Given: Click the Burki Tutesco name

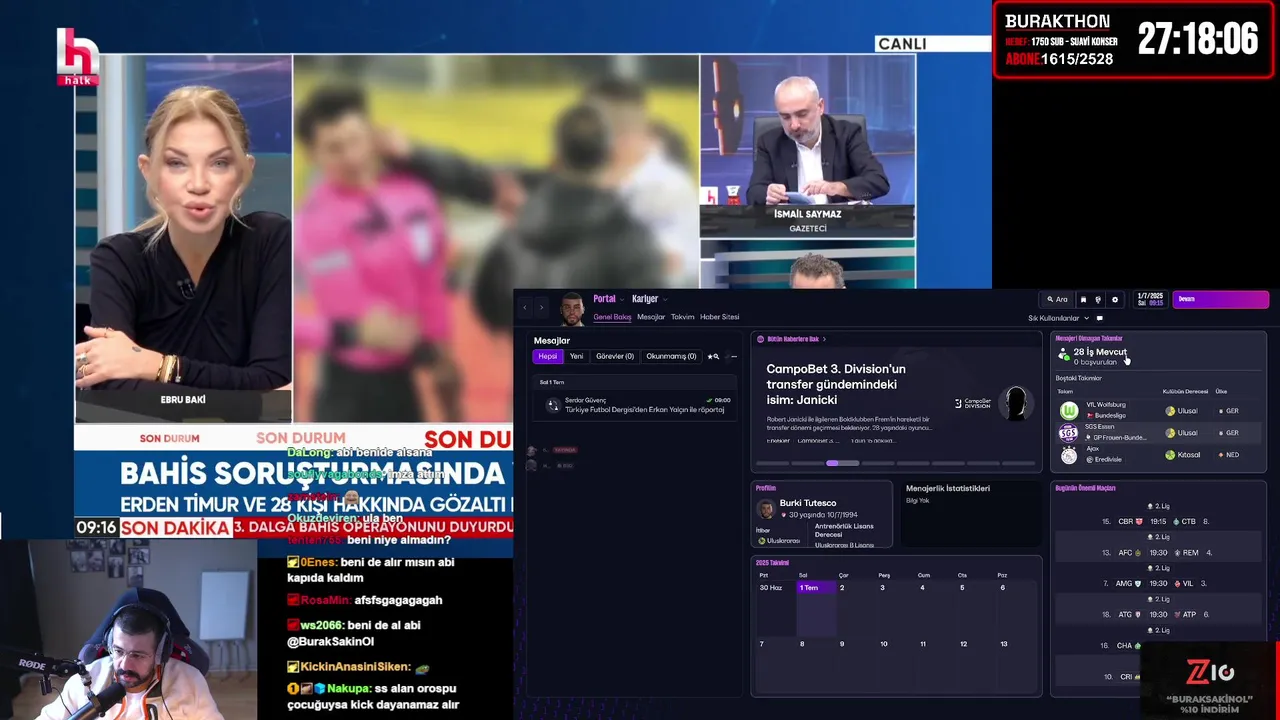Looking at the screenshot, I should pos(808,503).
